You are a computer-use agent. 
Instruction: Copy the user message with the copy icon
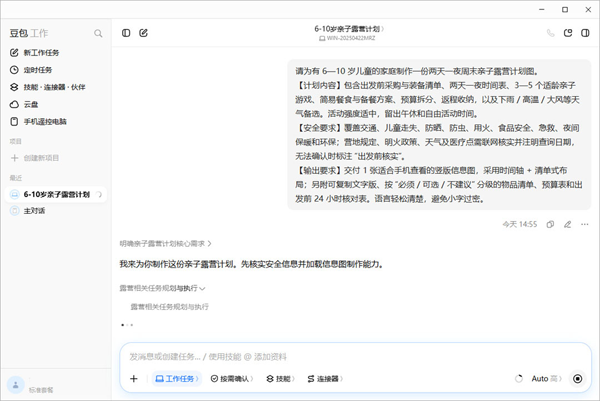pyautogui.click(x=550, y=225)
